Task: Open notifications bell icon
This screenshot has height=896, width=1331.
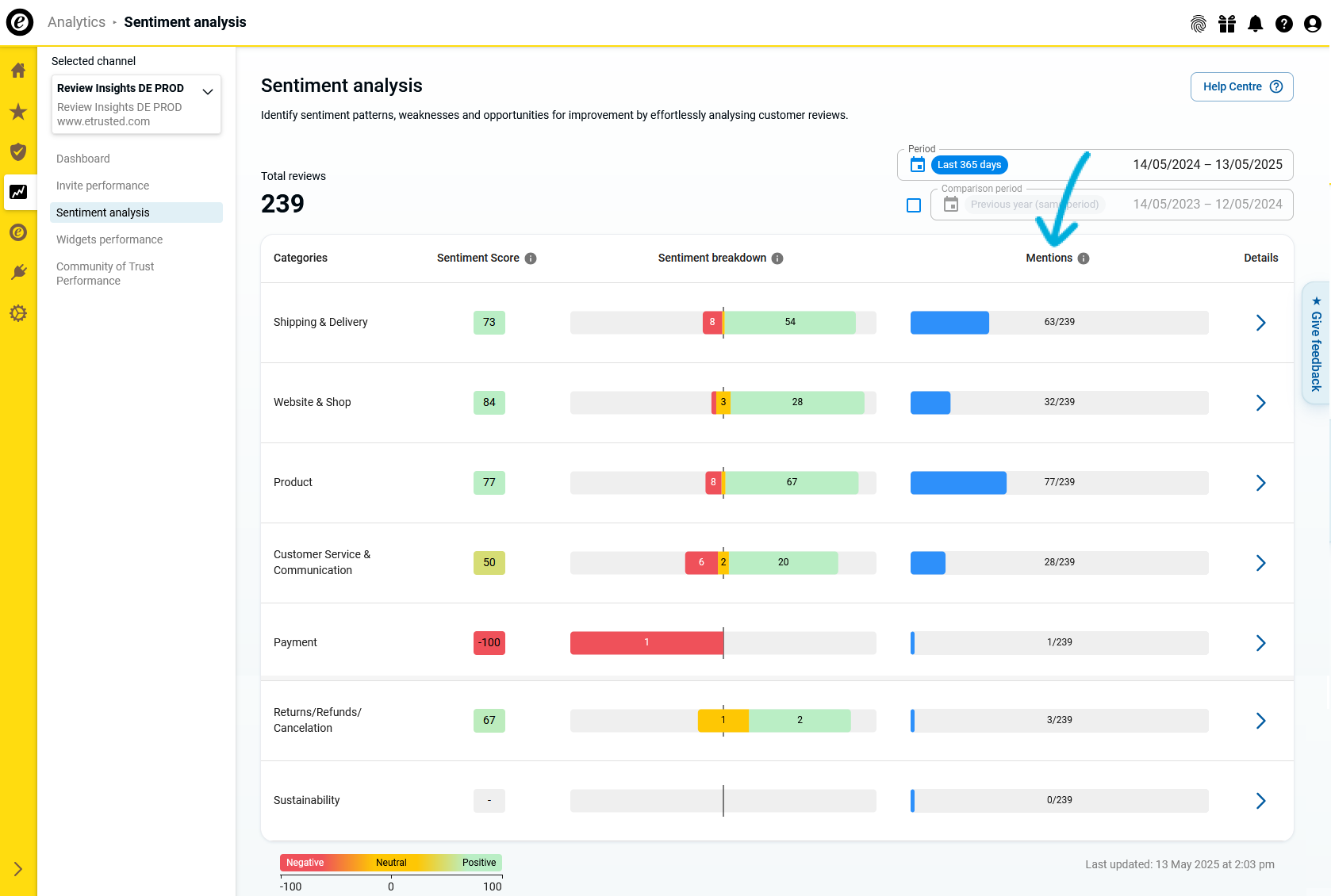Action: pyautogui.click(x=1256, y=24)
